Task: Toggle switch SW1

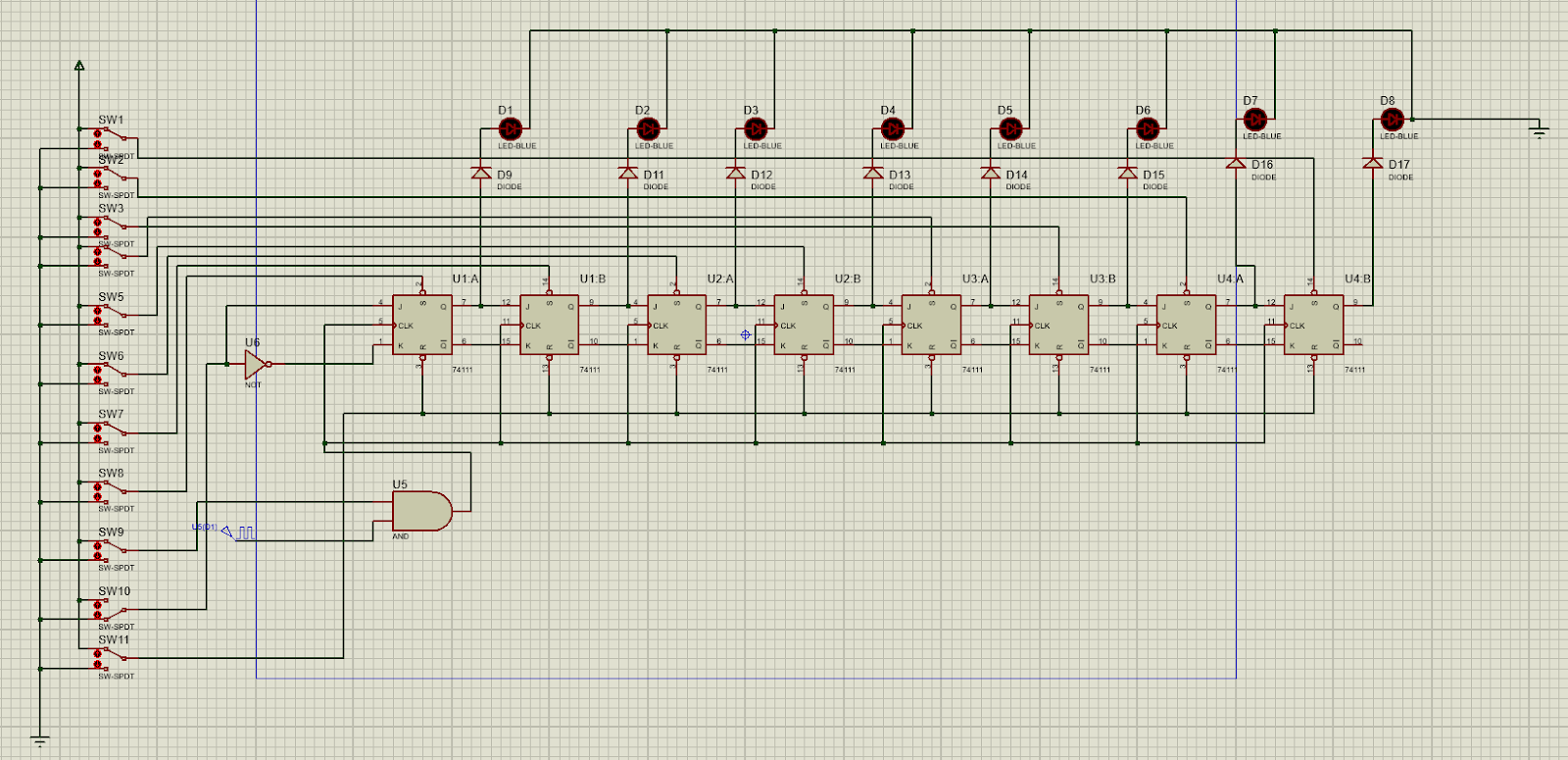Action: 112,138
